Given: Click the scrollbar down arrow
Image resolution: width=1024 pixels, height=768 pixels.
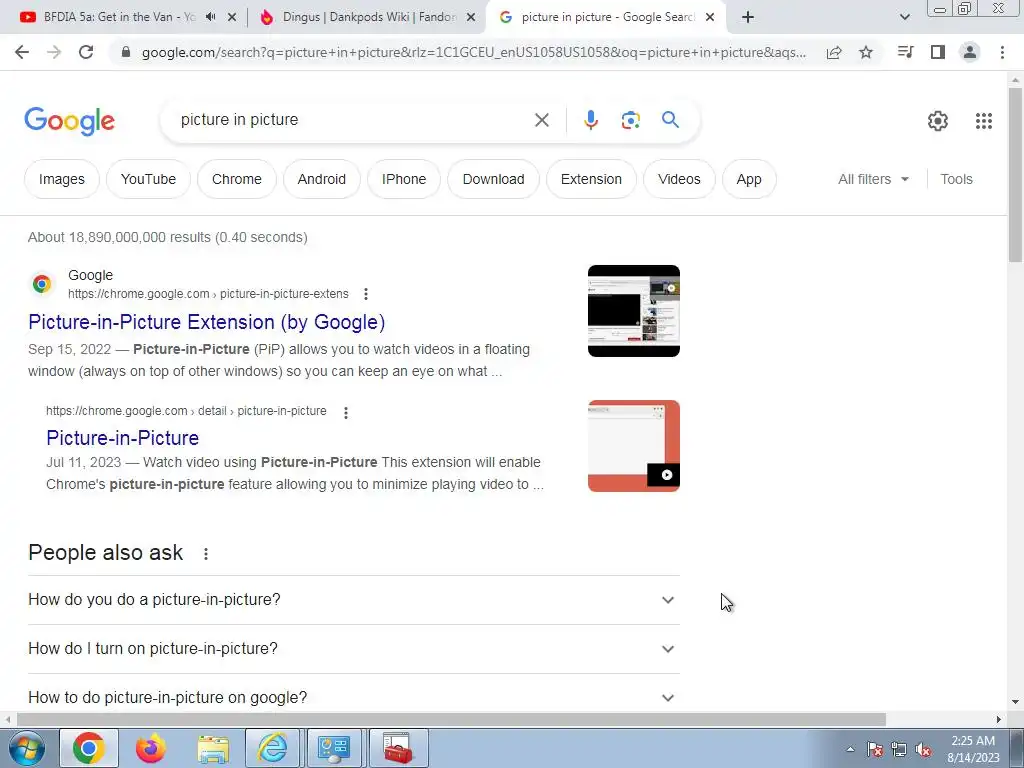Looking at the screenshot, I should coord(1015,703).
